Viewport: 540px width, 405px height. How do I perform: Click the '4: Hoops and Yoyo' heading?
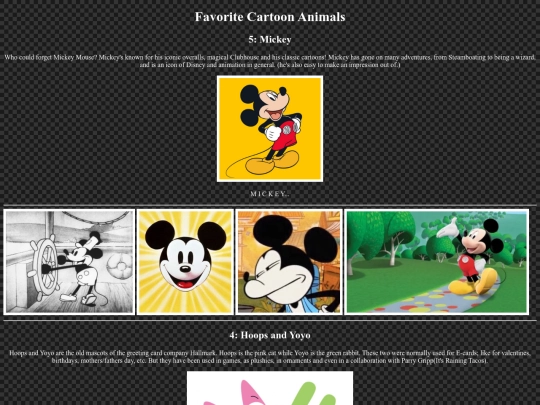270,335
